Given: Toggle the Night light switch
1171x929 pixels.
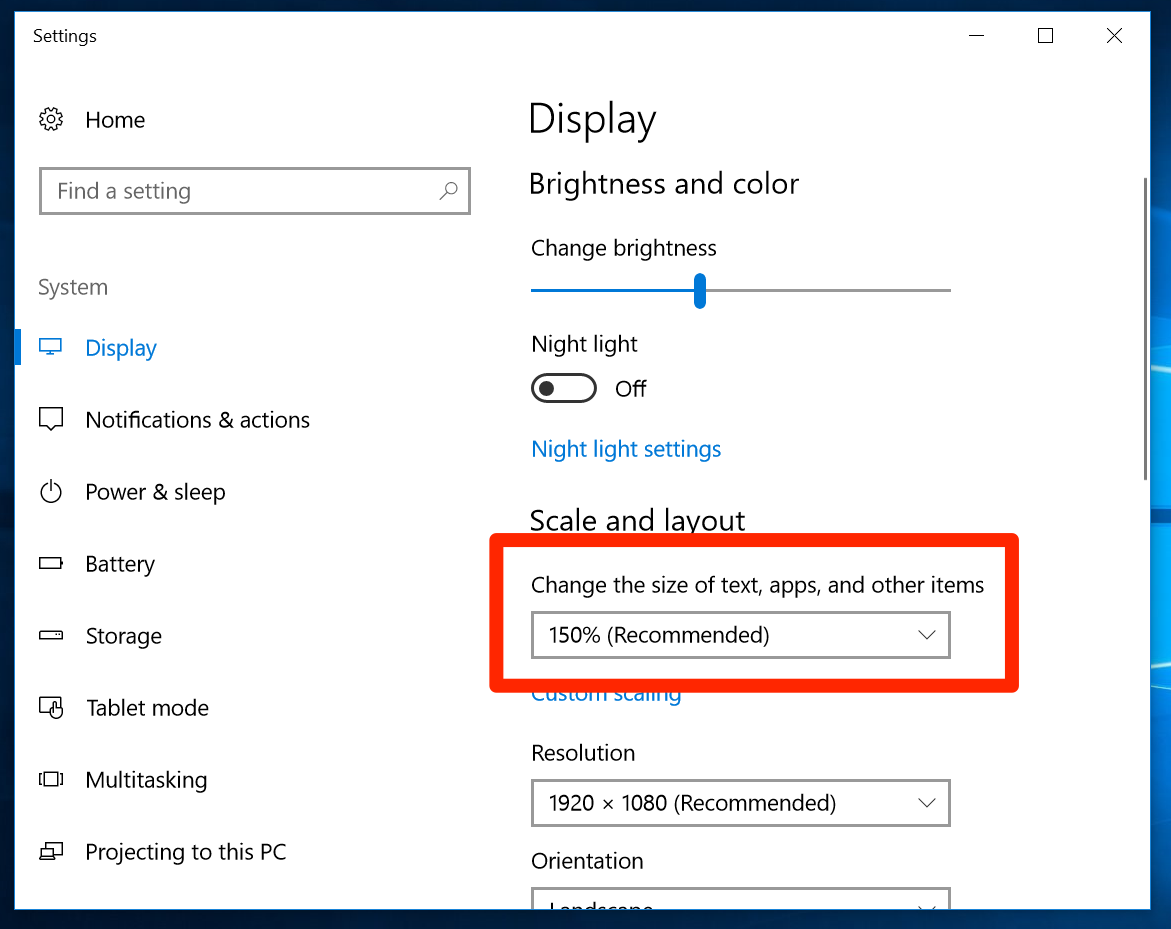Looking at the screenshot, I should click(564, 388).
